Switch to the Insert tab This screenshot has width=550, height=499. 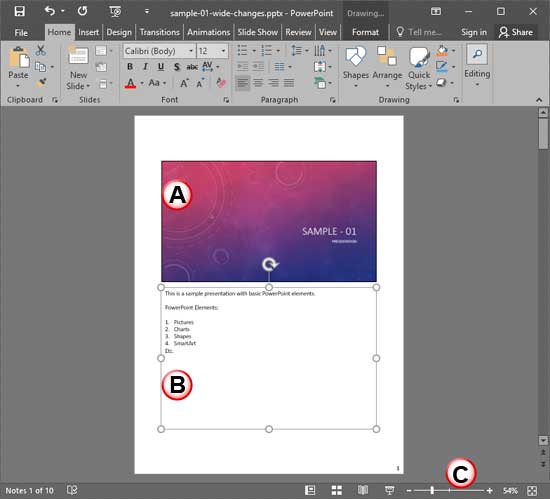[88, 32]
